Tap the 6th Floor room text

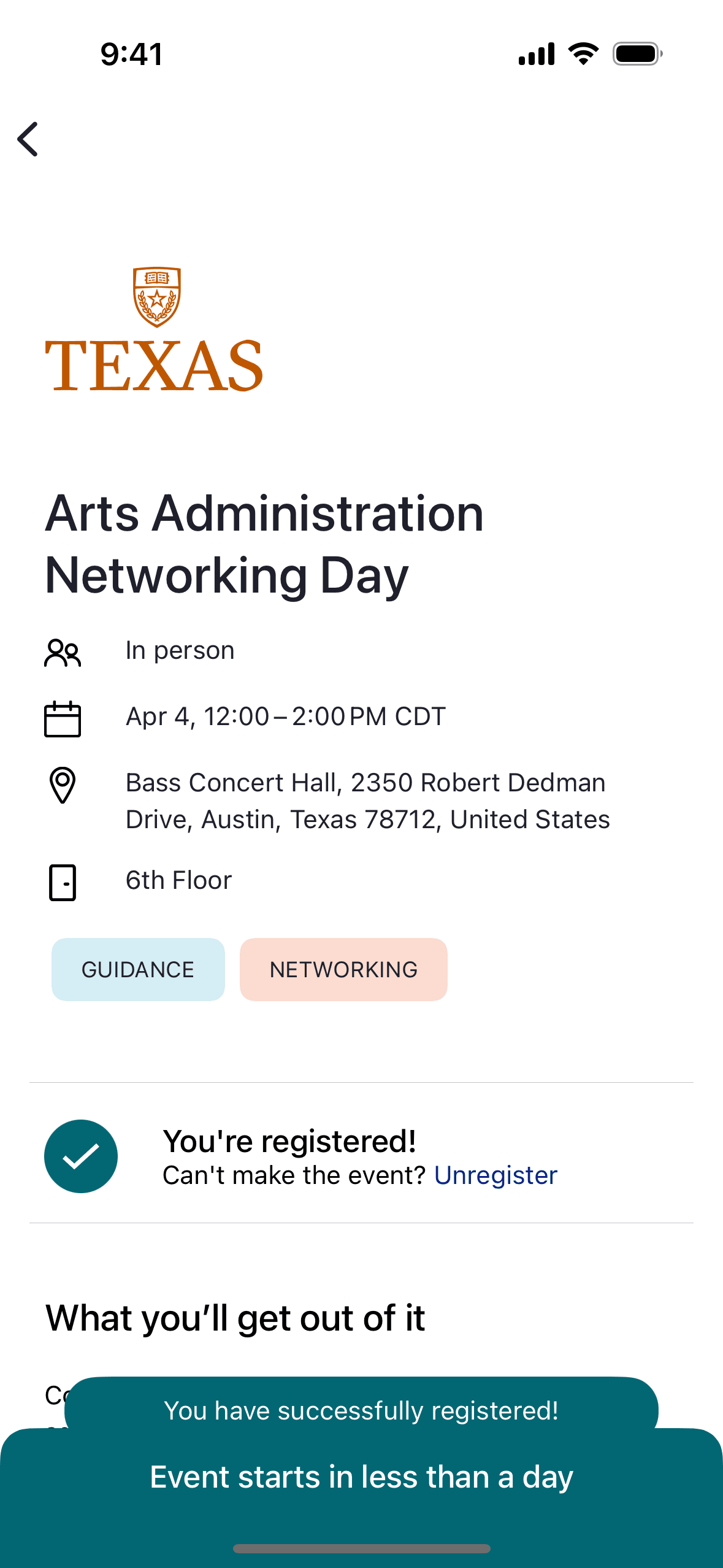tap(178, 880)
